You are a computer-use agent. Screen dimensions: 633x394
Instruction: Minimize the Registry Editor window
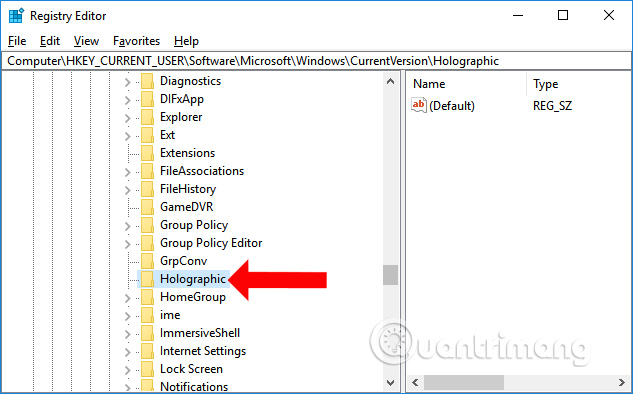coord(518,15)
